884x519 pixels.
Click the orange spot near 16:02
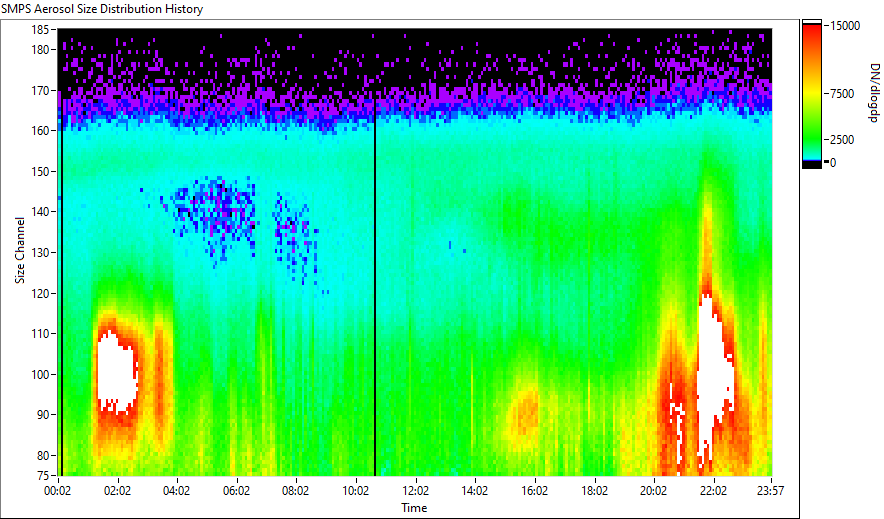pyautogui.click(x=527, y=413)
